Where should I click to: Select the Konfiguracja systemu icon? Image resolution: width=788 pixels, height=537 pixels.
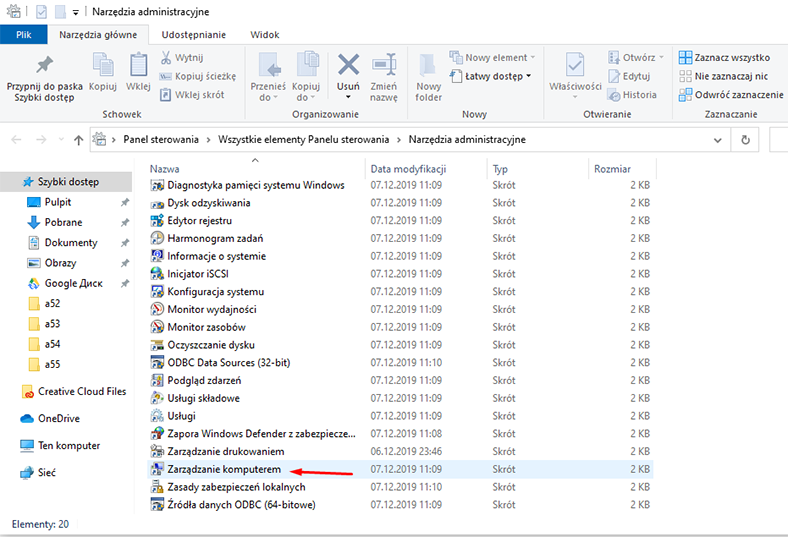pos(157,291)
